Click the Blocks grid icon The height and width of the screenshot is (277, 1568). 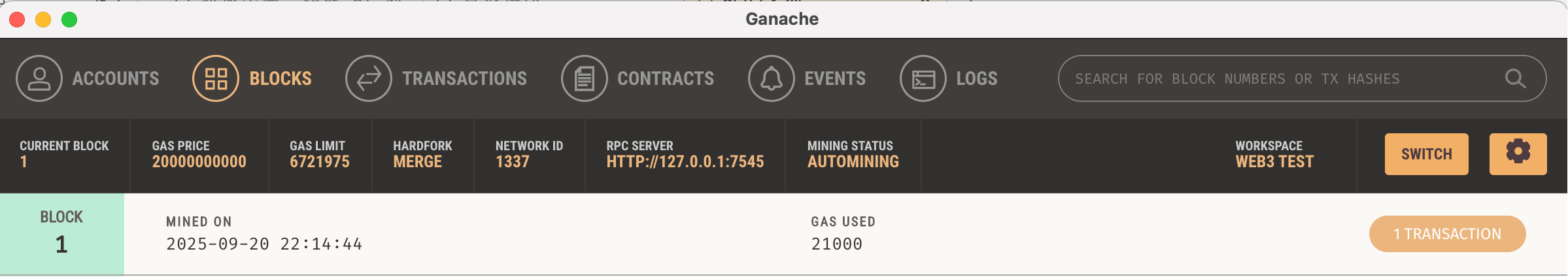(x=216, y=78)
